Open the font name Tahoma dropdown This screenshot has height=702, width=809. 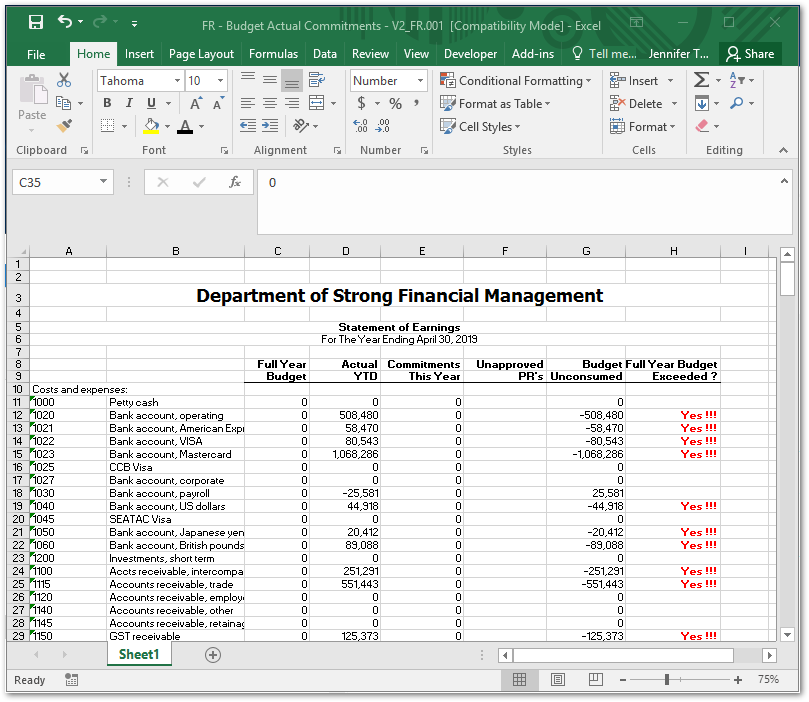point(177,81)
